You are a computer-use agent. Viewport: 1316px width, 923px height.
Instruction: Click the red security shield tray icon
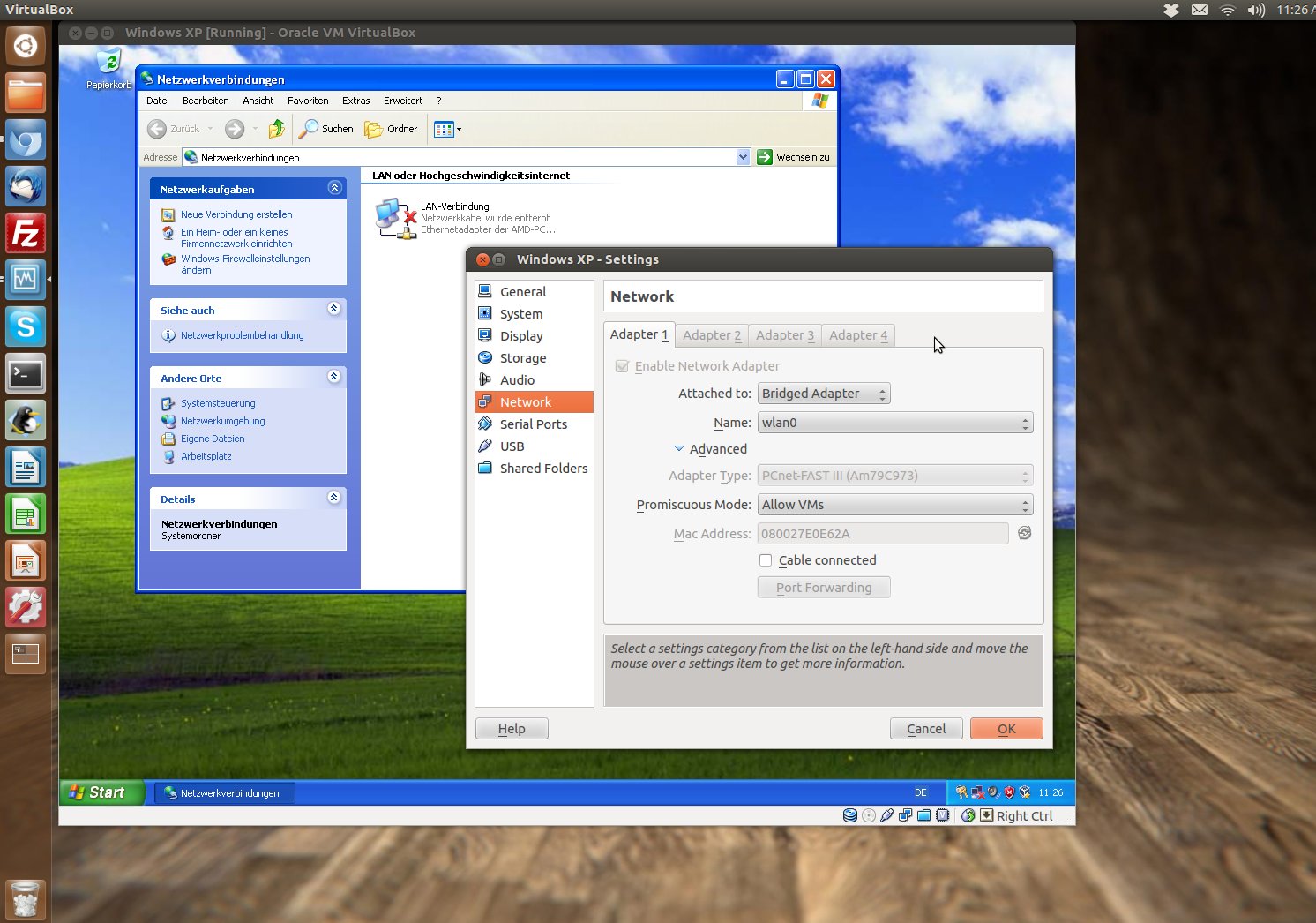[x=1009, y=792]
